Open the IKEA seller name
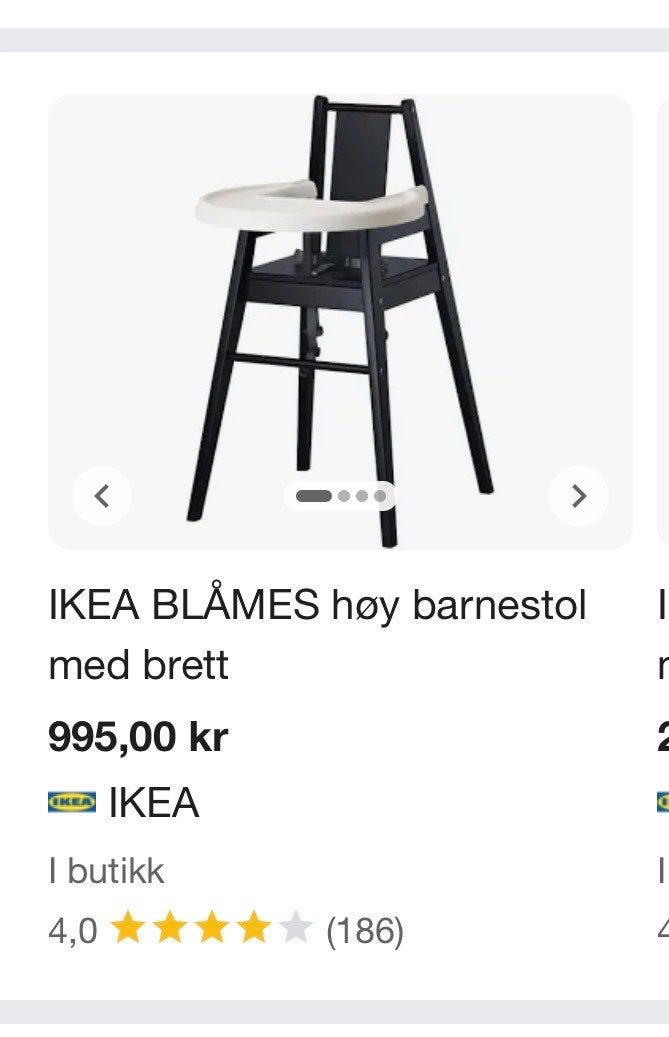This screenshot has height=1037, width=669. point(153,802)
